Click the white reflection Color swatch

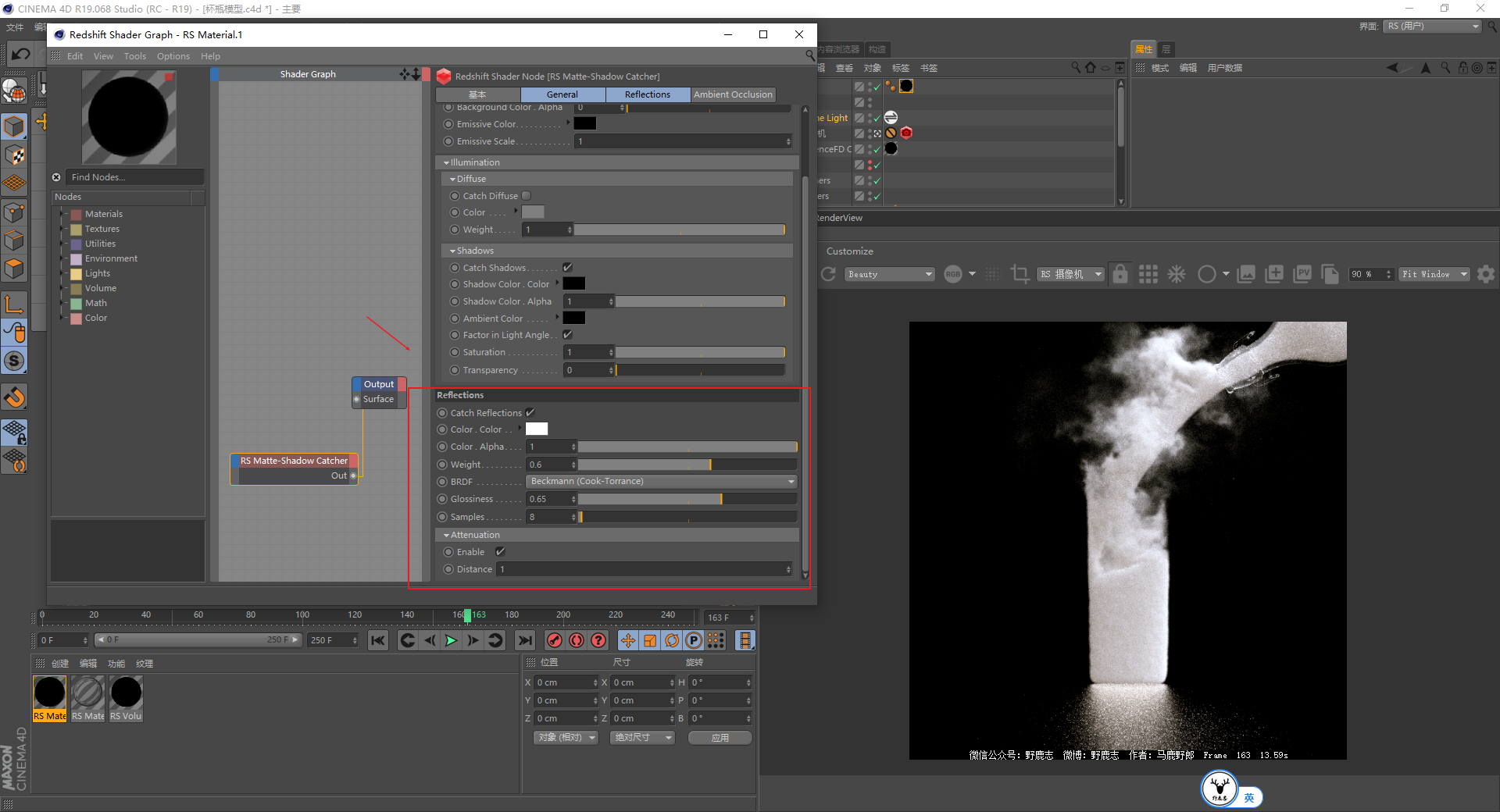point(537,429)
